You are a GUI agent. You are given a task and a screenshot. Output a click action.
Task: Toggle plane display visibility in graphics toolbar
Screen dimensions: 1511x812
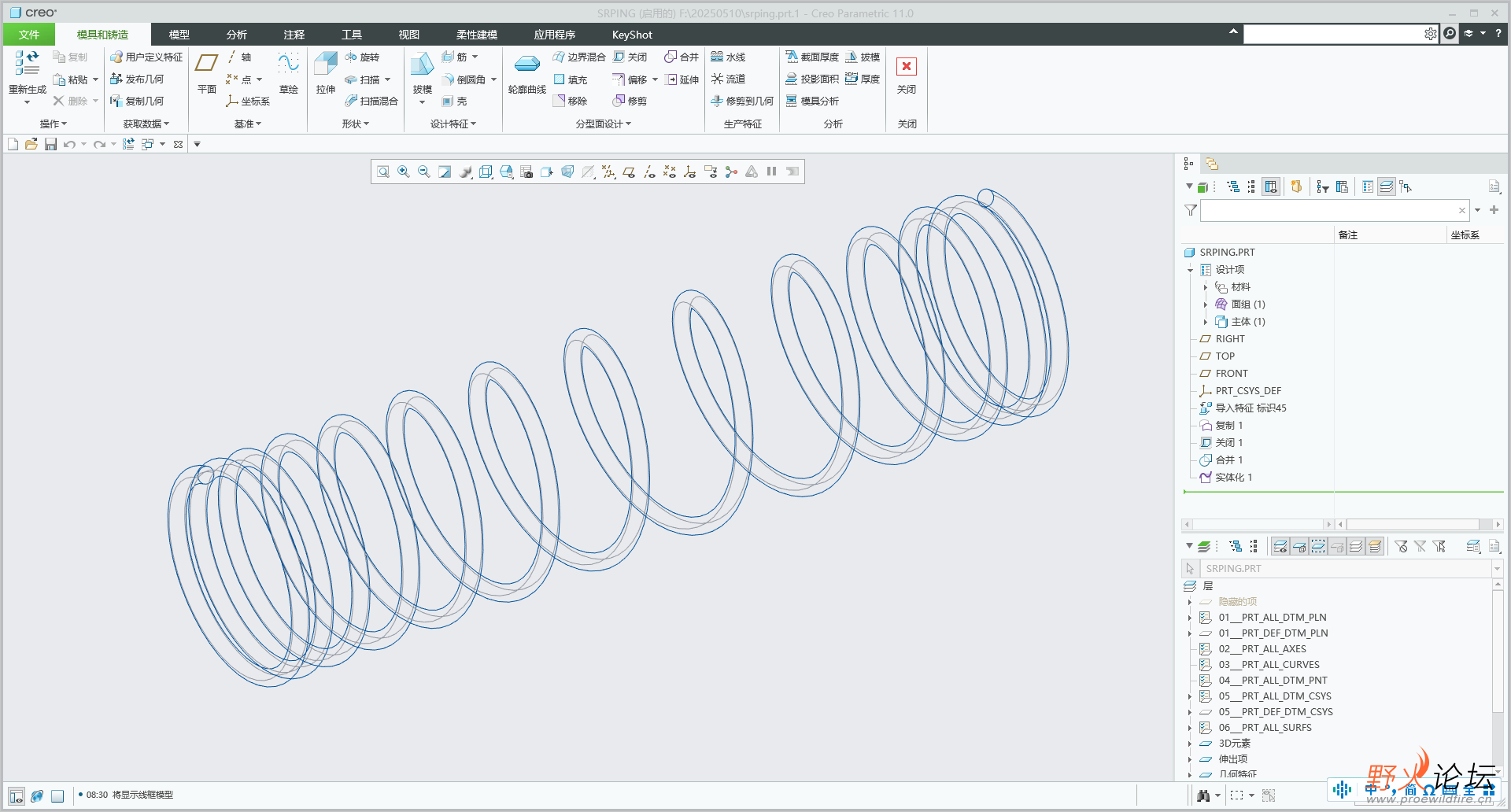629,172
